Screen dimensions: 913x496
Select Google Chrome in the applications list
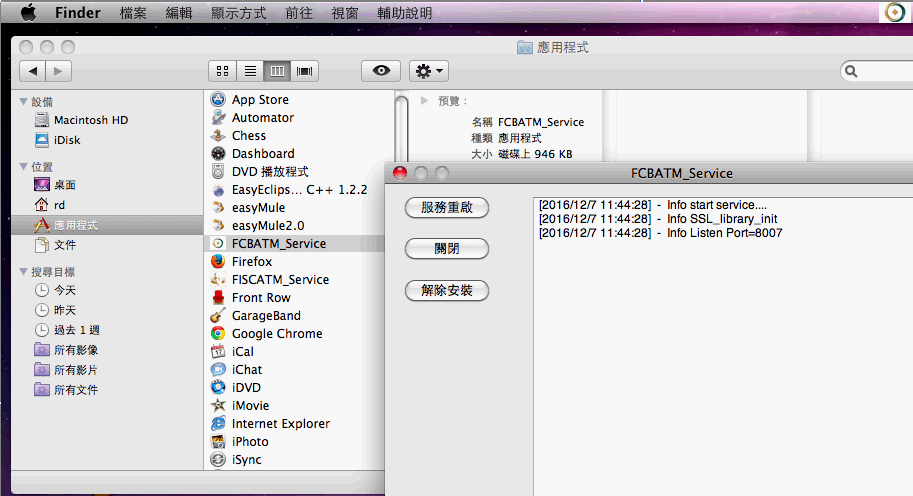[277, 334]
